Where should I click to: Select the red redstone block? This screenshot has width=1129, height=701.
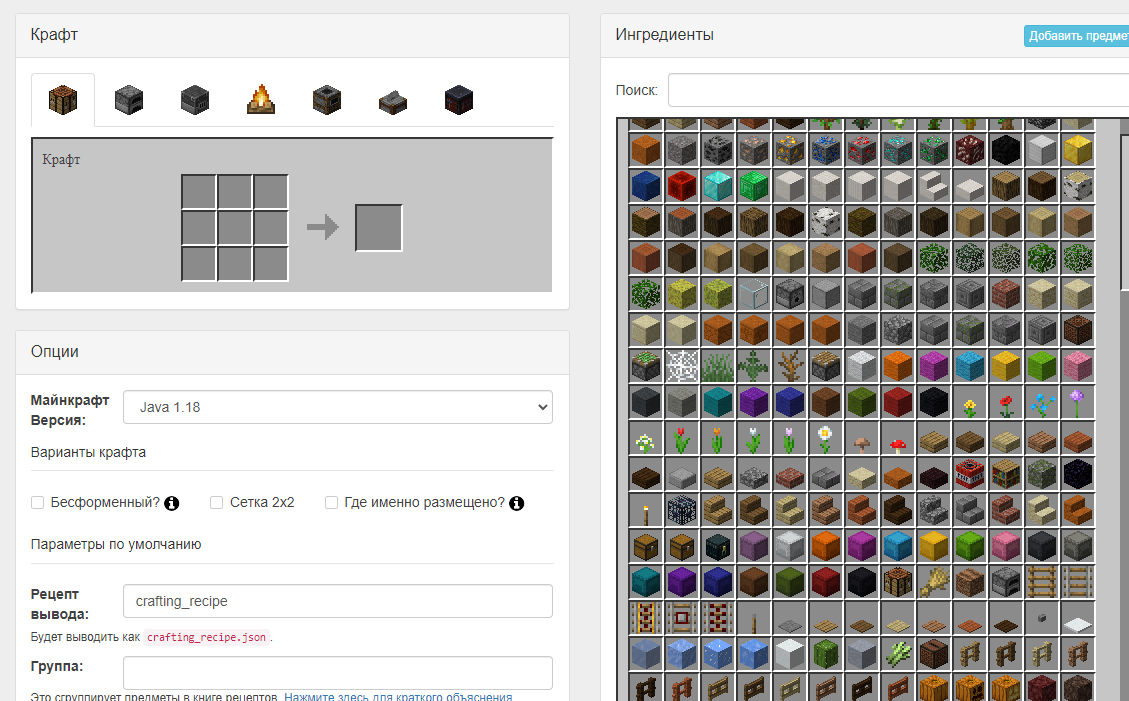point(681,186)
